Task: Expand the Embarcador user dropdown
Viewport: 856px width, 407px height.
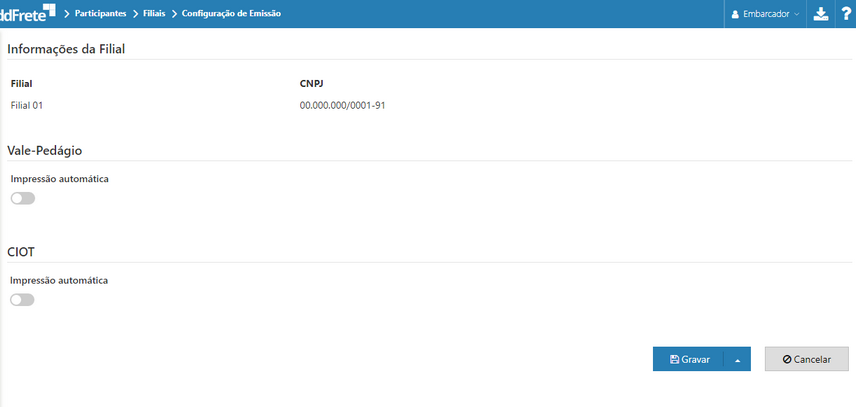Action: click(x=765, y=14)
